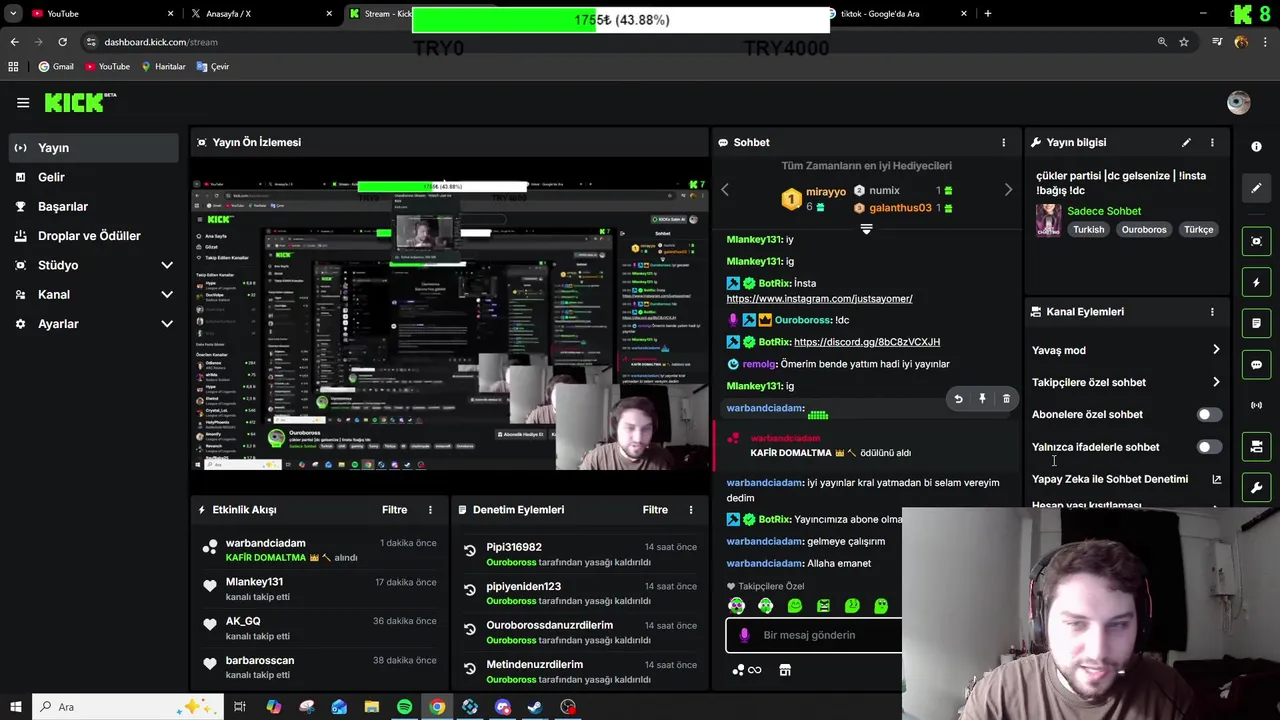Click the Turkish tag
This screenshot has width=1280, height=720.
tap(1088, 230)
